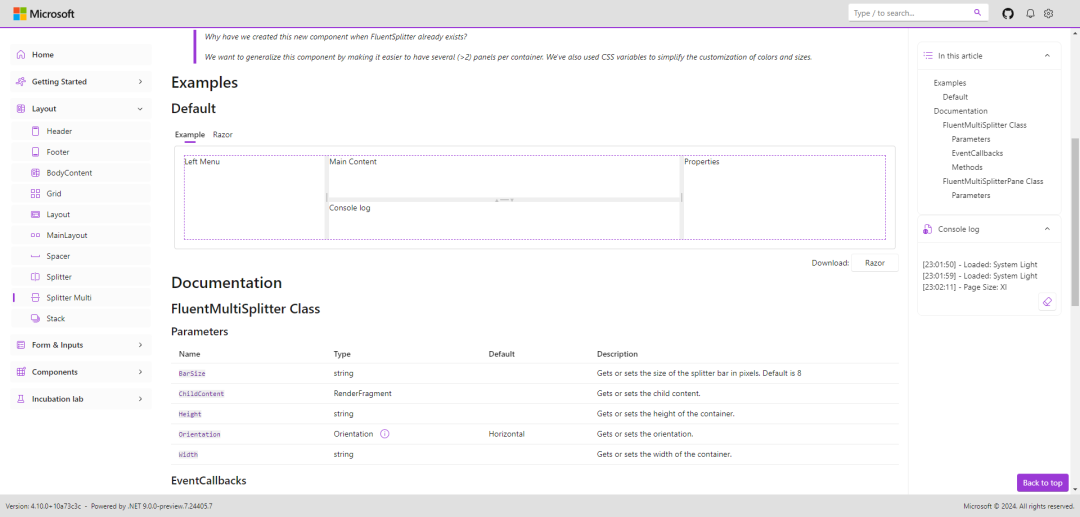Collapse the Layout navigation group
This screenshot has height=517, width=1080.
coord(139,108)
